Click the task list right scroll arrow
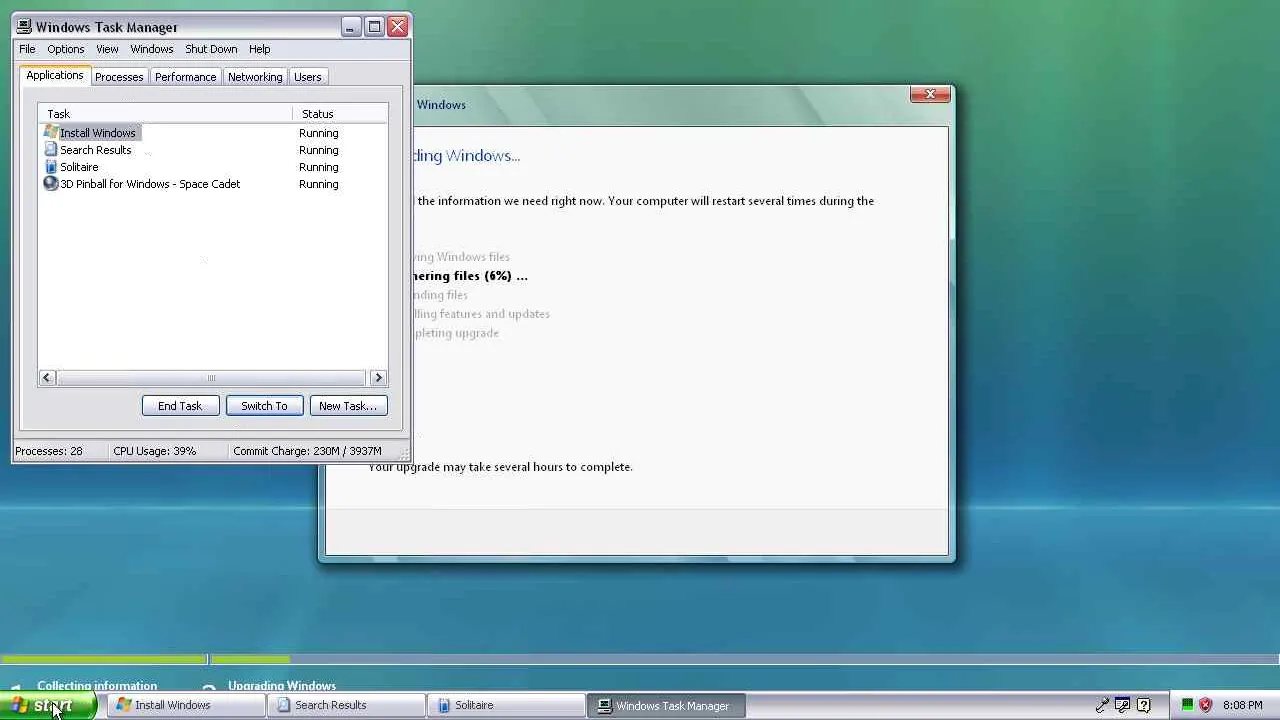This screenshot has width=1280, height=720. (378, 378)
